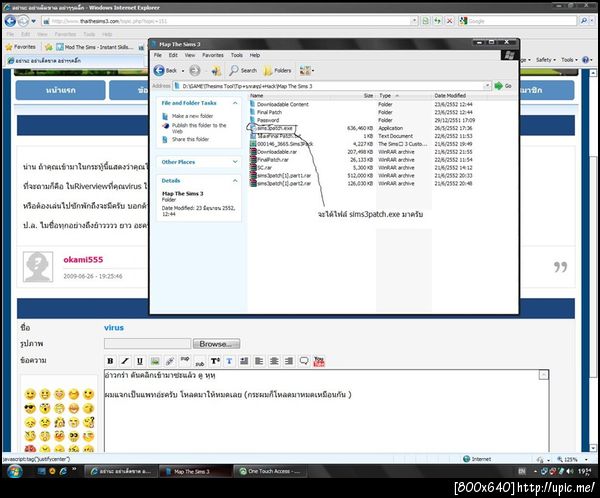Image resolution: width=600 pixels, height=498 pixels.
Task: Open the font size tool in editor
Action: click(215, 361)
